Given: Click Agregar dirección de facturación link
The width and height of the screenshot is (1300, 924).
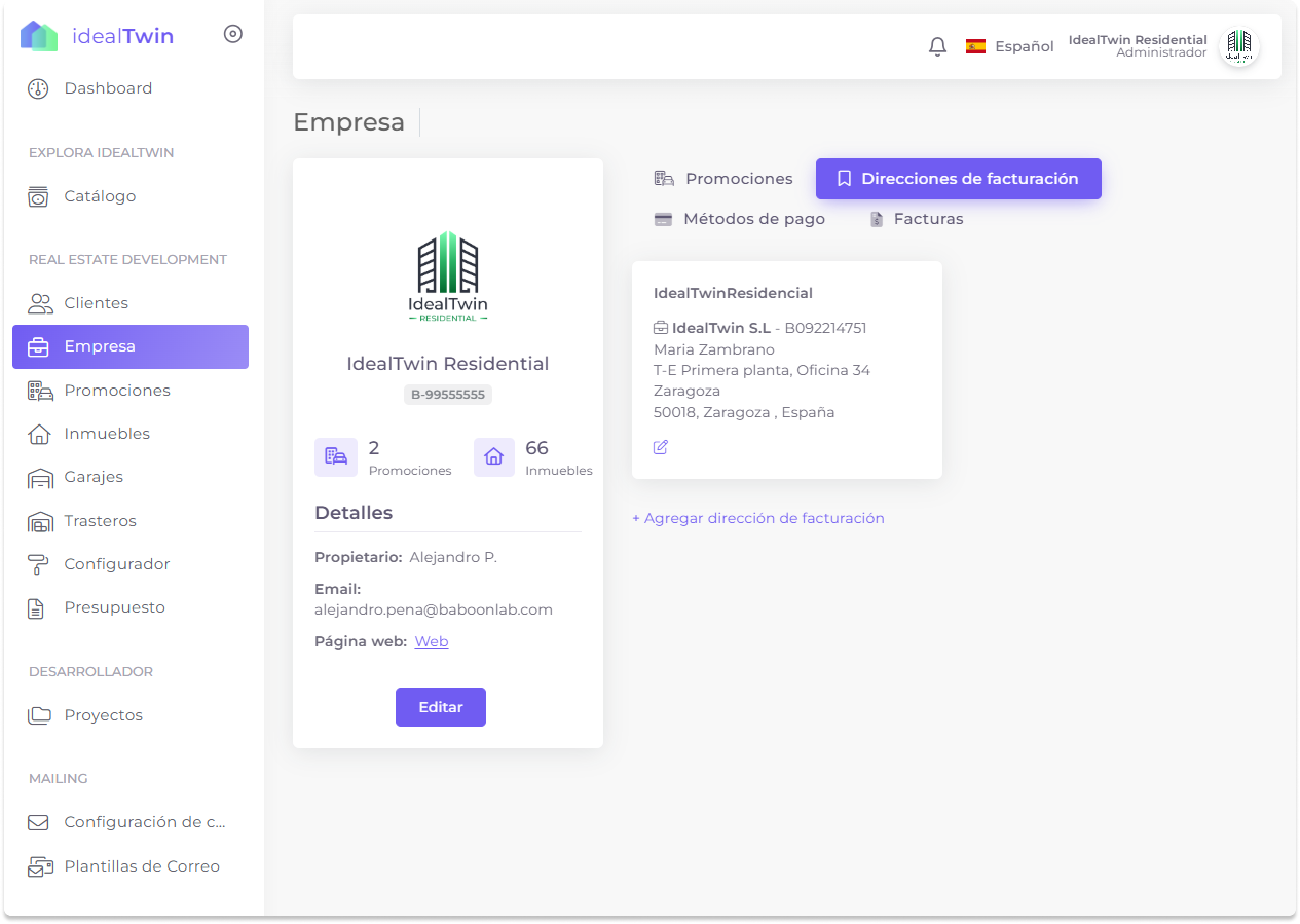Looking at the screenshot, I should 758,519.
